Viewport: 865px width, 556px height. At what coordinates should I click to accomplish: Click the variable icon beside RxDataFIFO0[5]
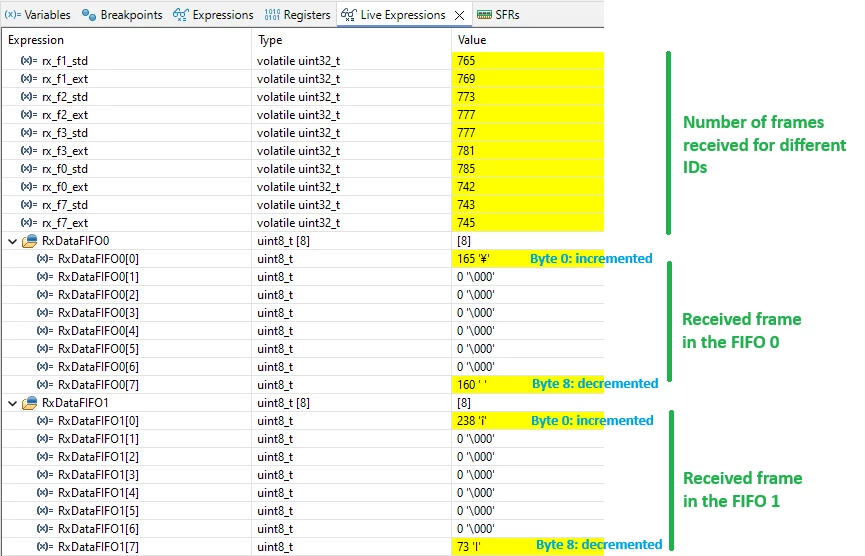pyautogui.click(x=45, y=349)
